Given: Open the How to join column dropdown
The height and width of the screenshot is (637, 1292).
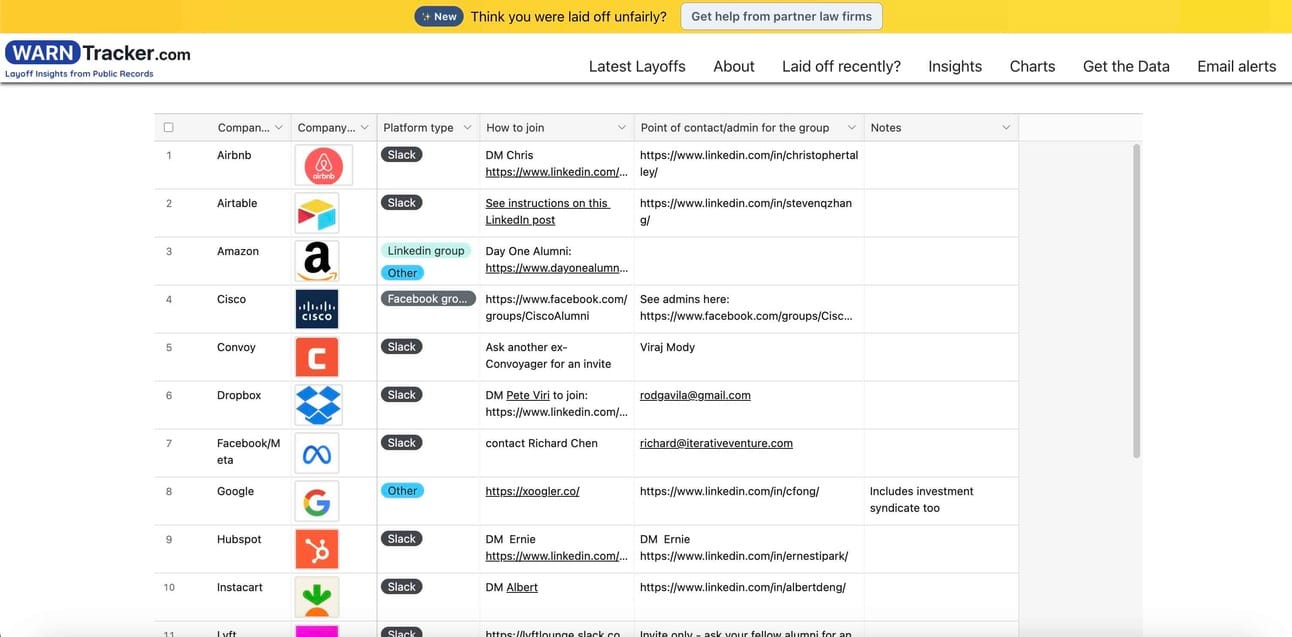Looking at the screenshot, I should 621,128.
